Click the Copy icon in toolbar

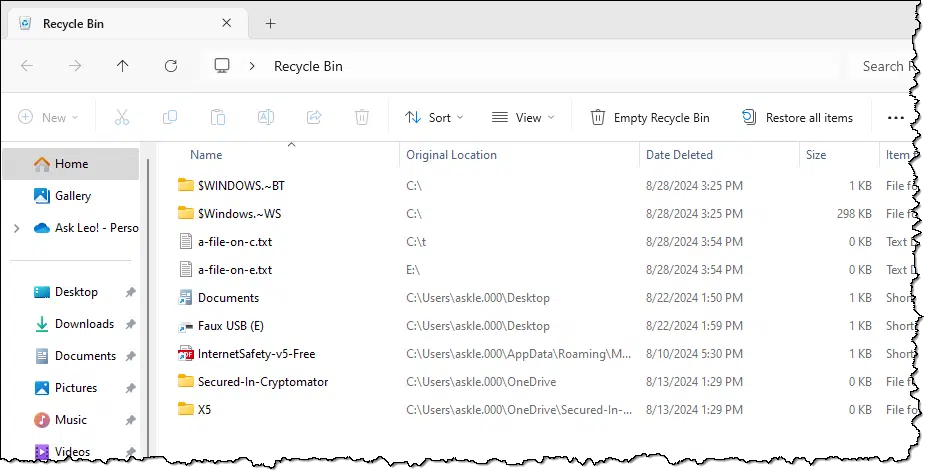170,118
